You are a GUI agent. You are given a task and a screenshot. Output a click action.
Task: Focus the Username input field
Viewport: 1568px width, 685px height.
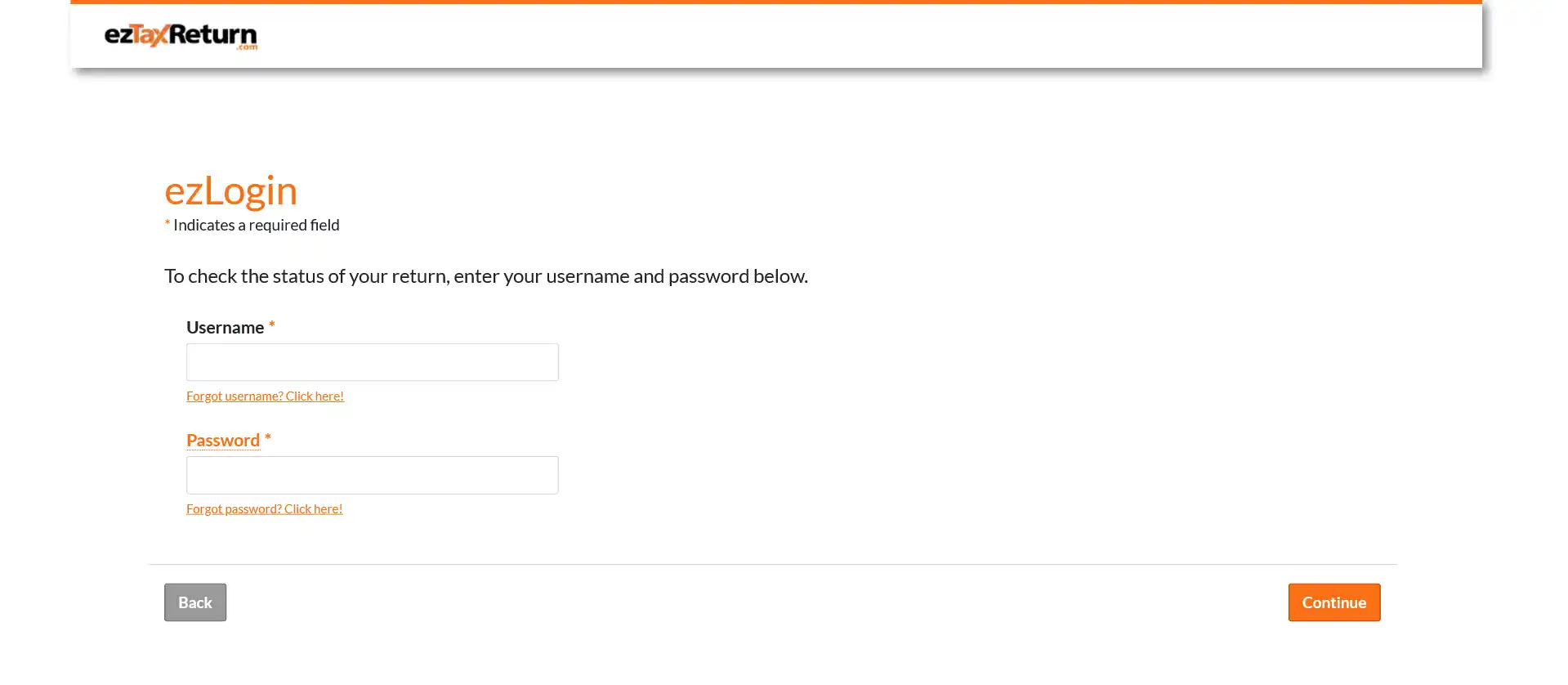tap(372, 362)
